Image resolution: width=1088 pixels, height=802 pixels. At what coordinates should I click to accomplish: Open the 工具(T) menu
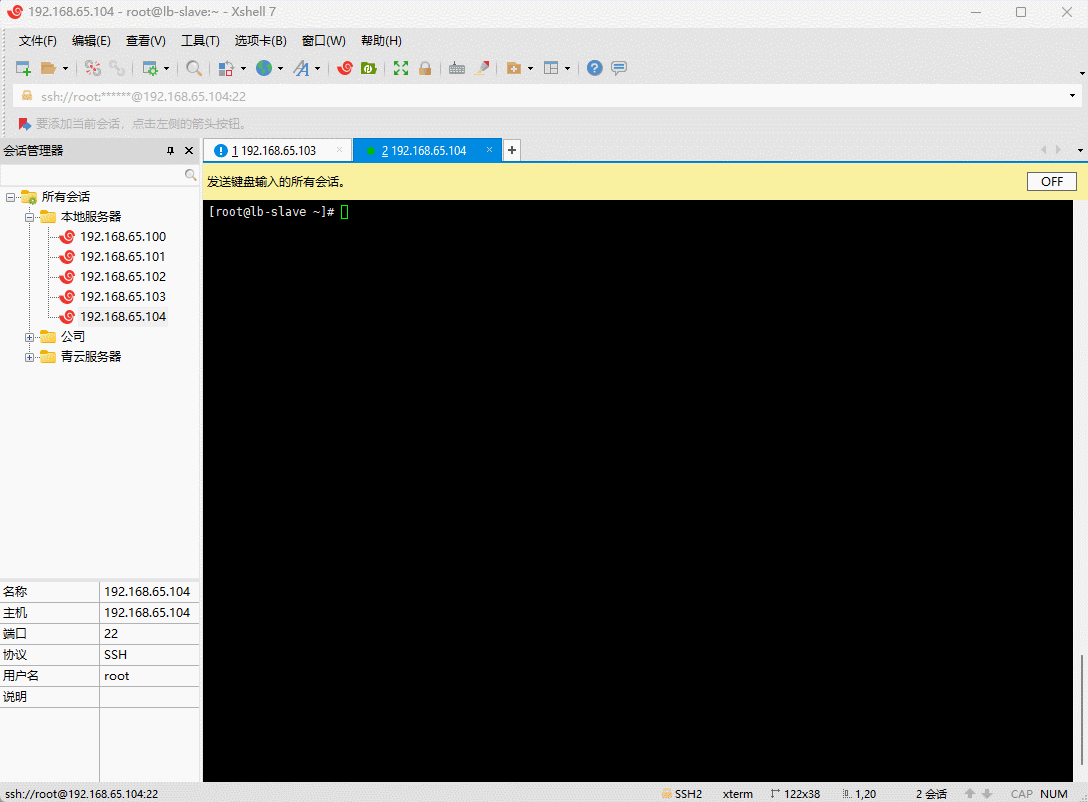click(201, 41)
